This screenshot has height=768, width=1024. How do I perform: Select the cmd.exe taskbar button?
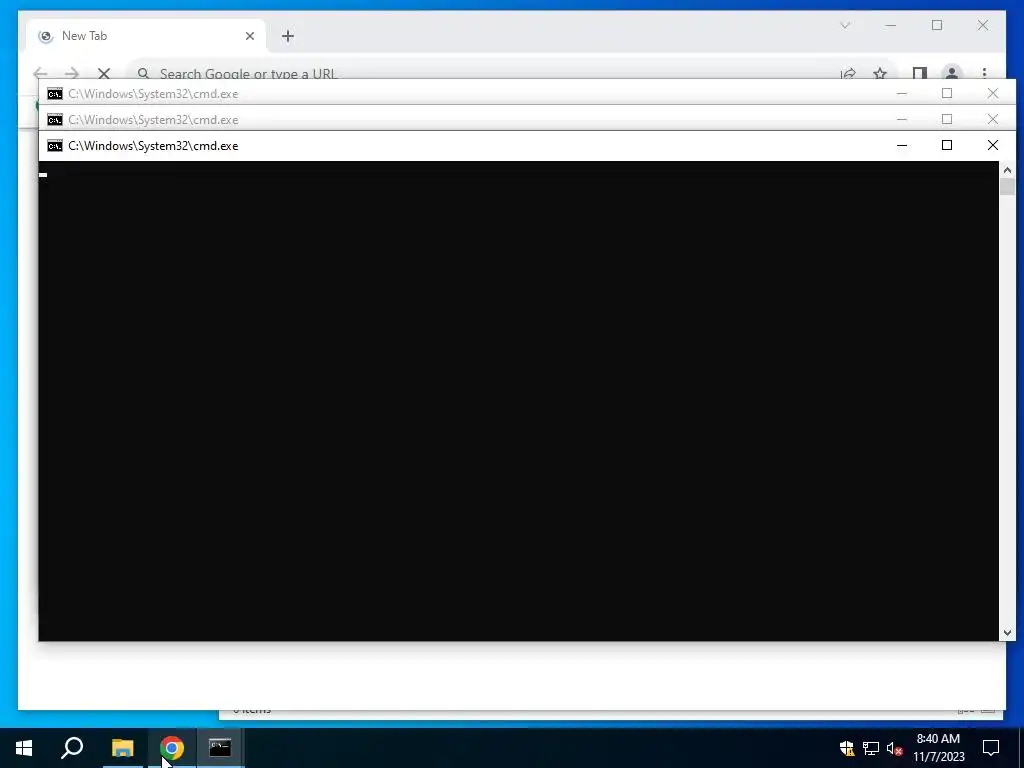pos(220,748)
